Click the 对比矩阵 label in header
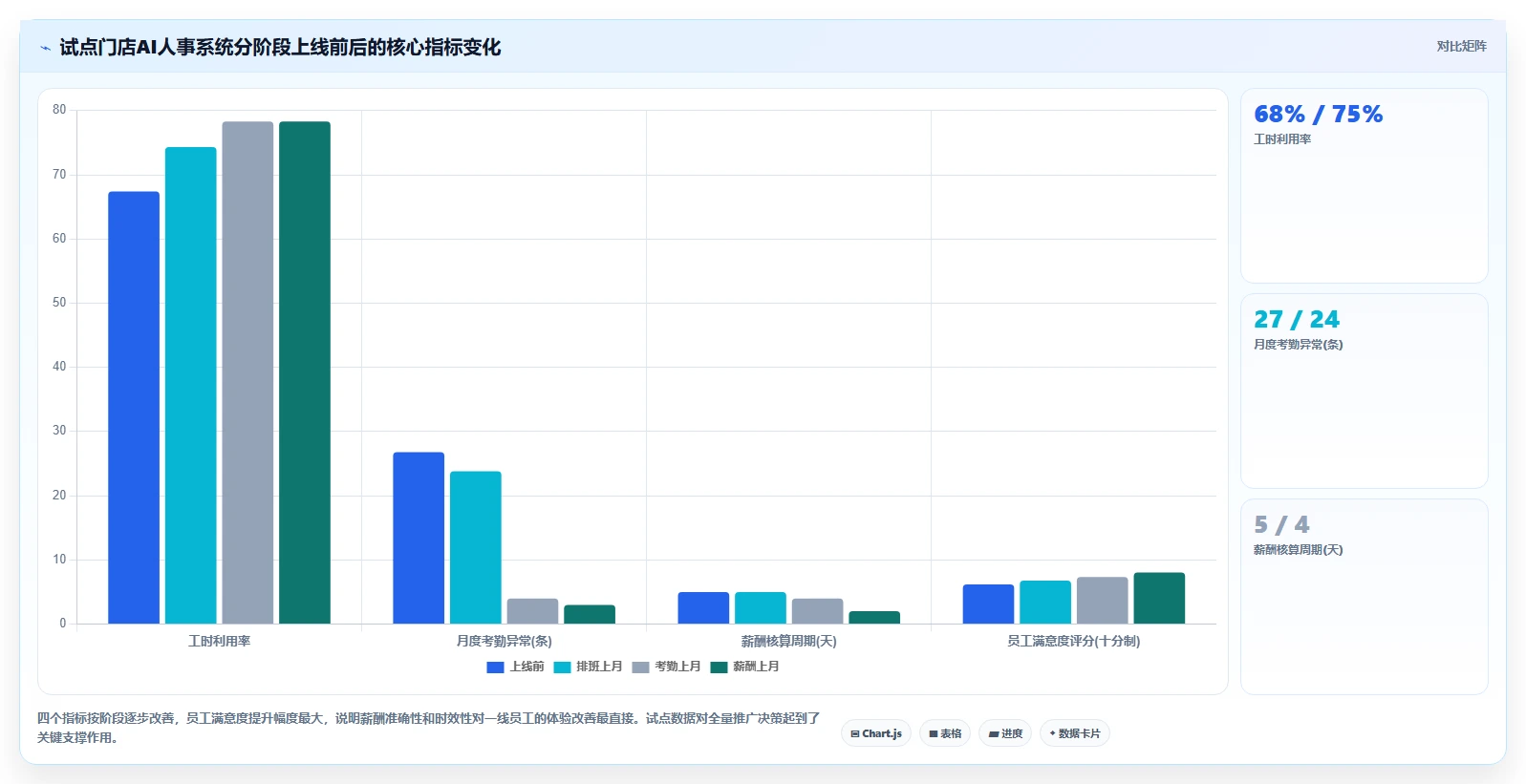The image size is (1526, 784). click(1461, 46)
